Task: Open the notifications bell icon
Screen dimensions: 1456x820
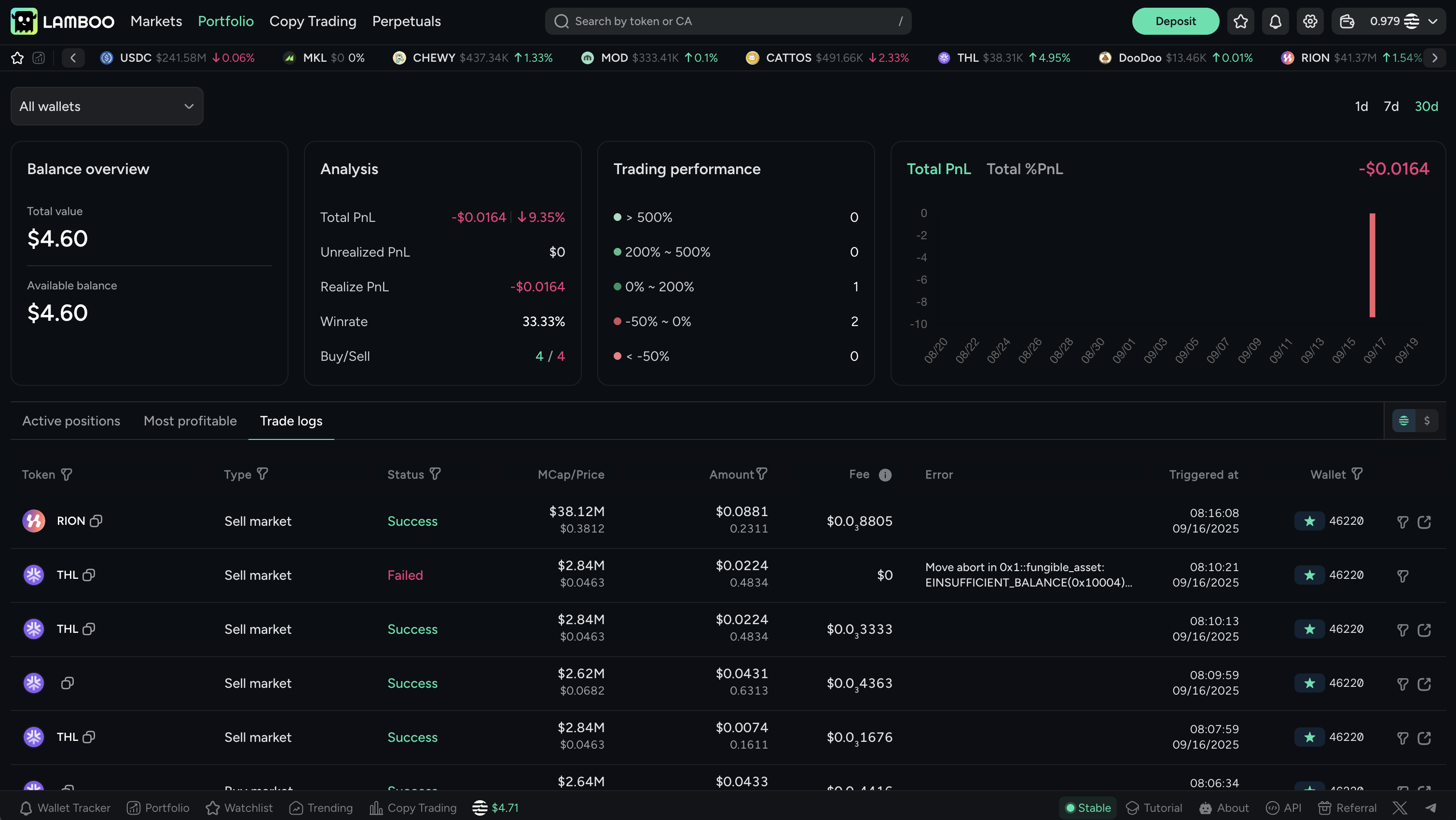Action: [x=1275, y=22]
